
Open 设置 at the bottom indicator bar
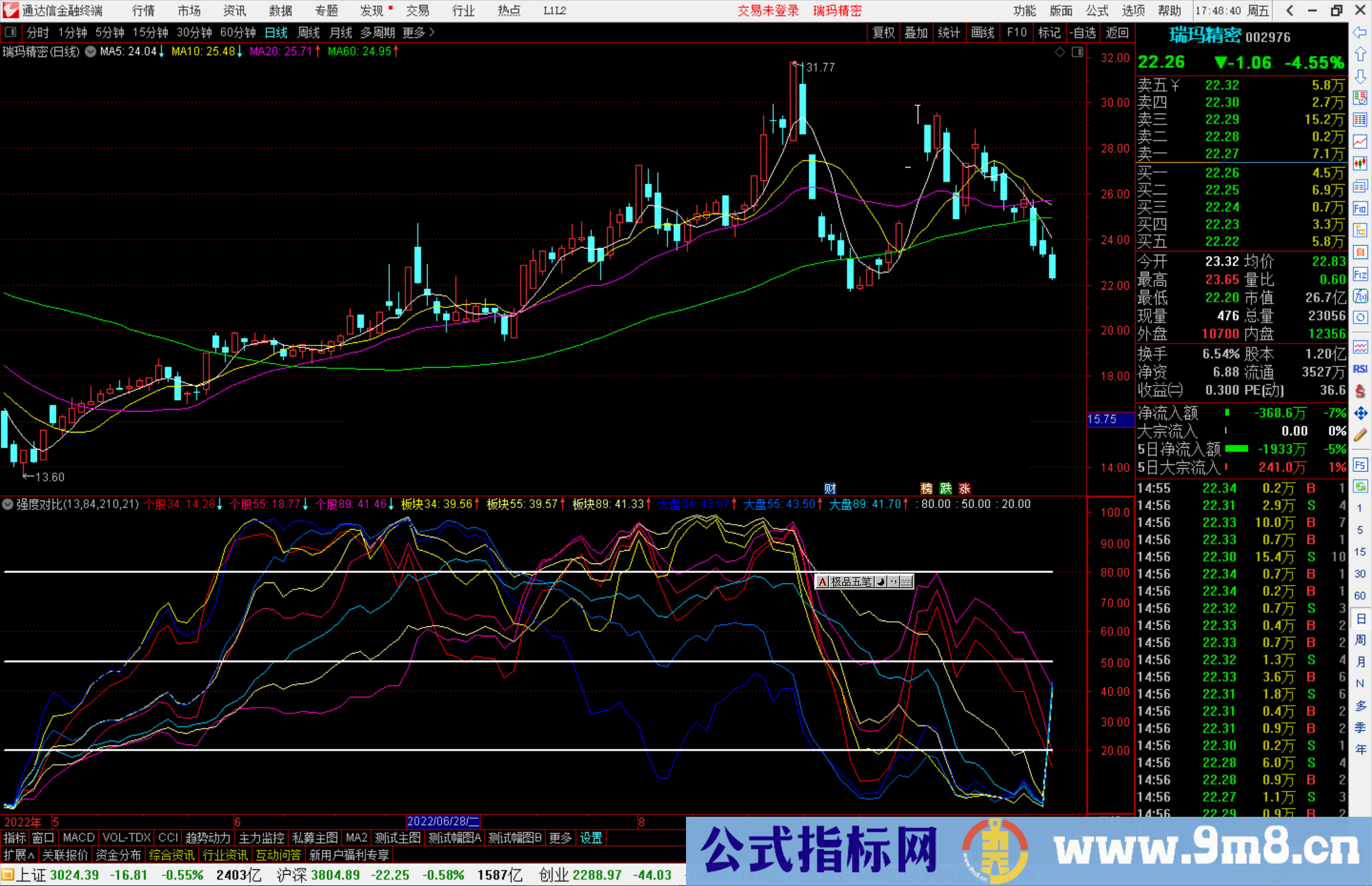pyautogui.click(x=590, y=838)
